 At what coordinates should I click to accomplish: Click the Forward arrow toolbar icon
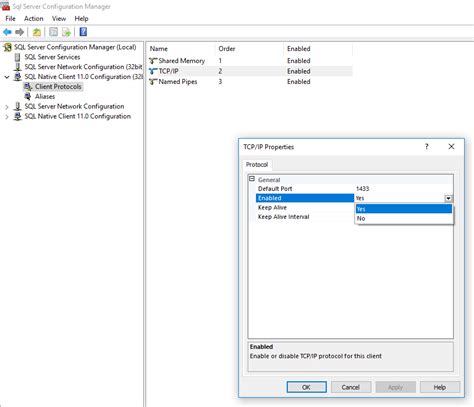tap(20, 32)
